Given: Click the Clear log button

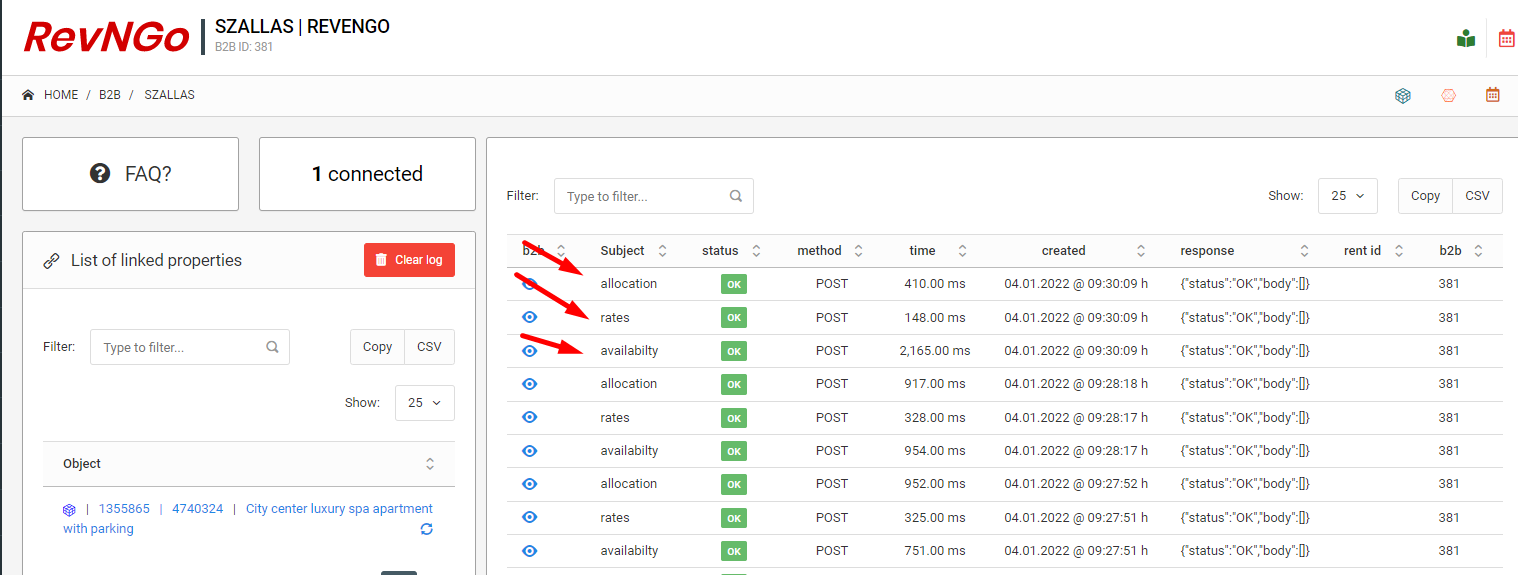Looking at the screenshot, I should (x=409, y=260).
